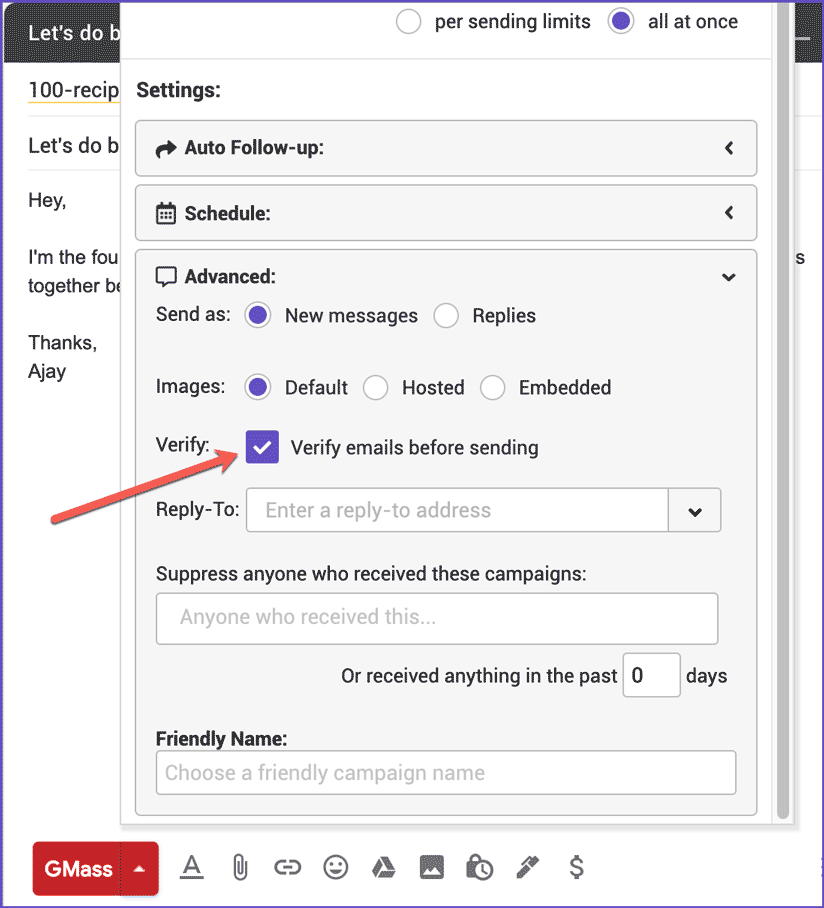Open the Reply-To address dropdown arrow
824x908 pixels.
(695, 511)
